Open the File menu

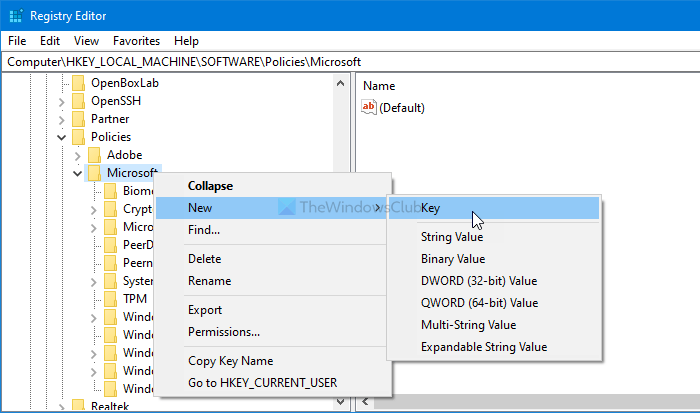coord(17,41)
